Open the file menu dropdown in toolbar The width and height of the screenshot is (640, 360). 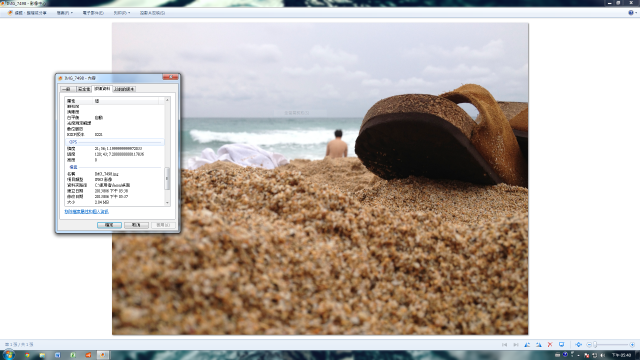coord(64,13)
